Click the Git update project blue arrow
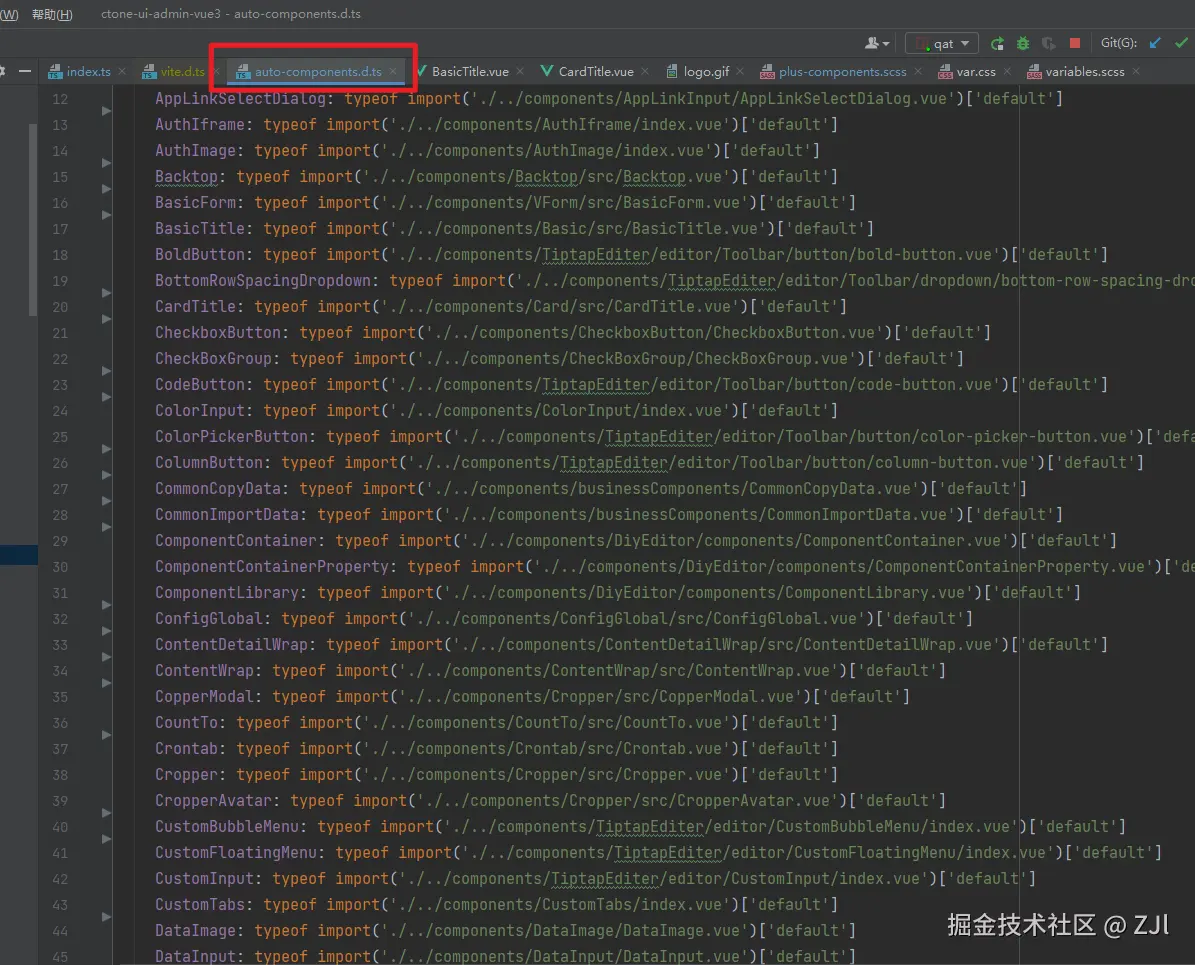 (1156, 43)
